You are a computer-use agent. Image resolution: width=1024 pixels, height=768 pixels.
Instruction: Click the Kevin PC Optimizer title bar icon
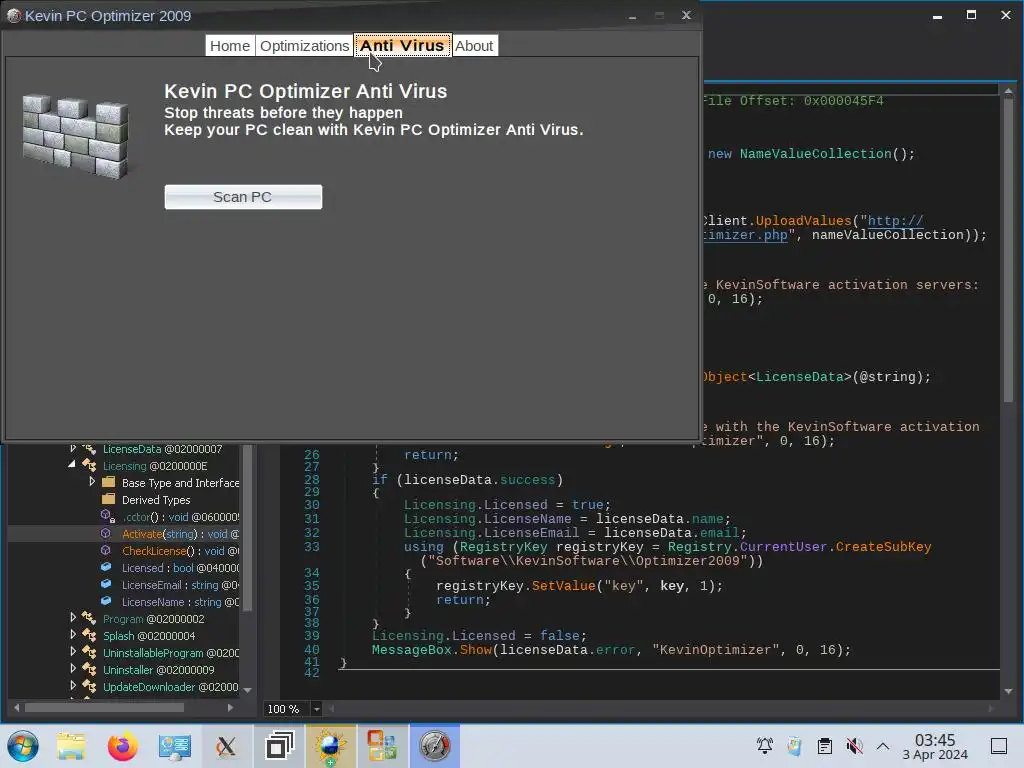point(14,16)
